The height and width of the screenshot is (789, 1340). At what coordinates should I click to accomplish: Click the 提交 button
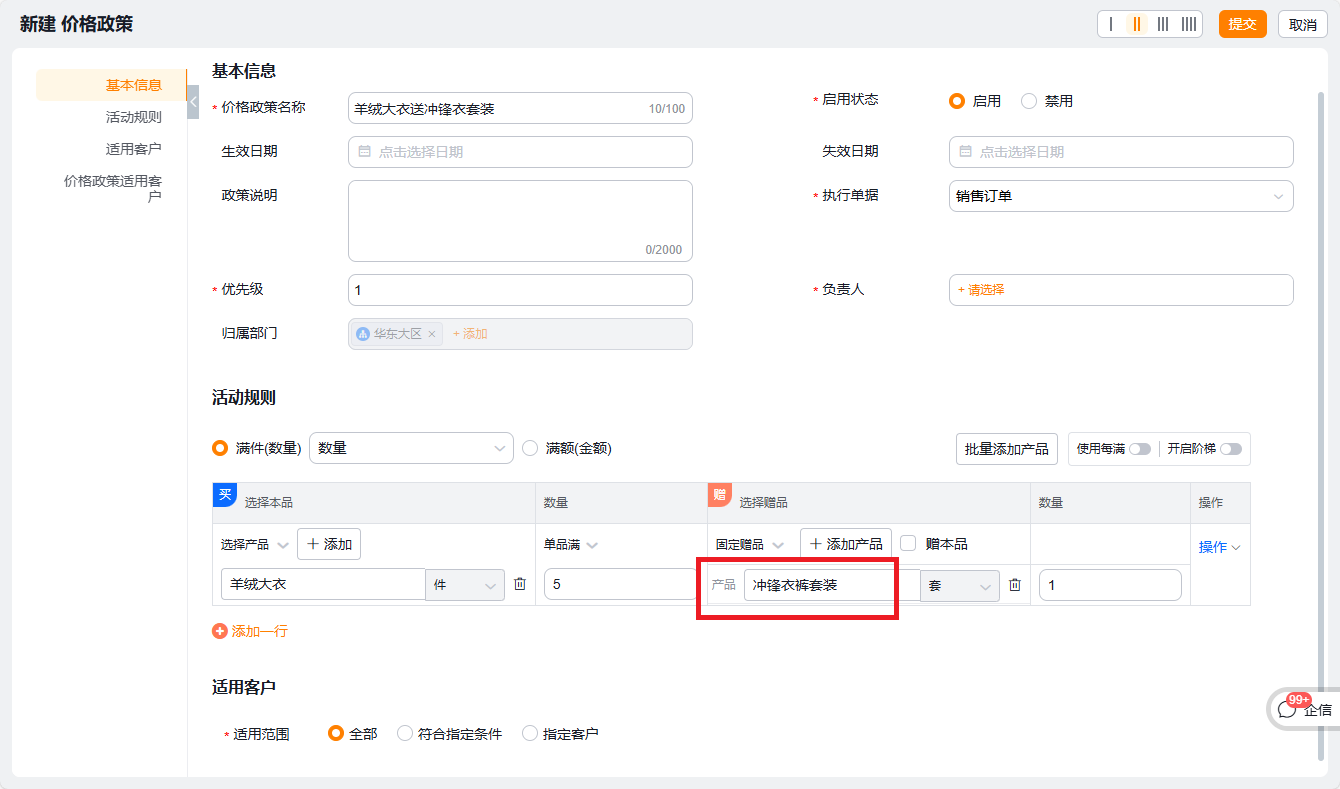point(1242,24)
